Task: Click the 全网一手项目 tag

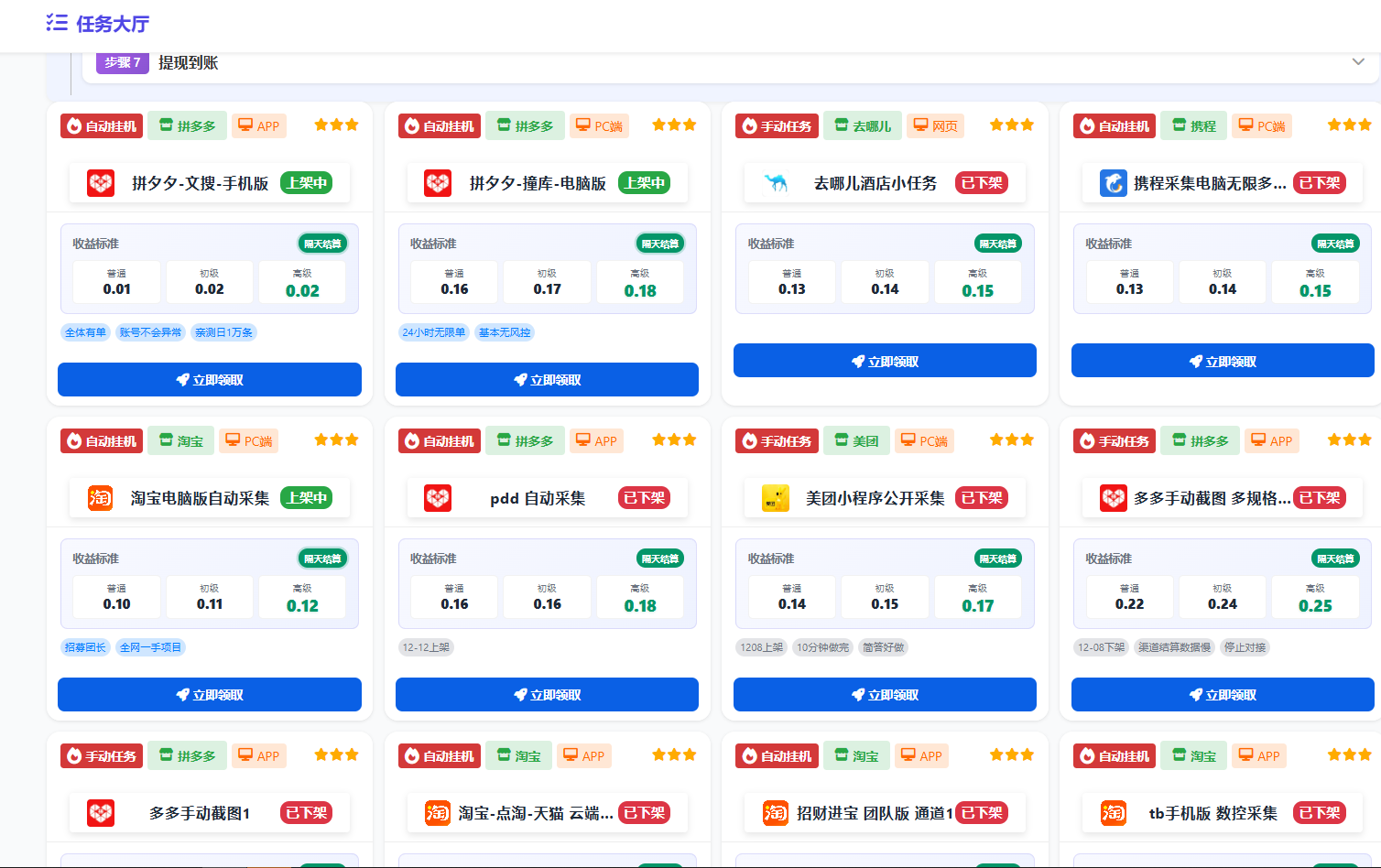Action: (x=151, y=647)
